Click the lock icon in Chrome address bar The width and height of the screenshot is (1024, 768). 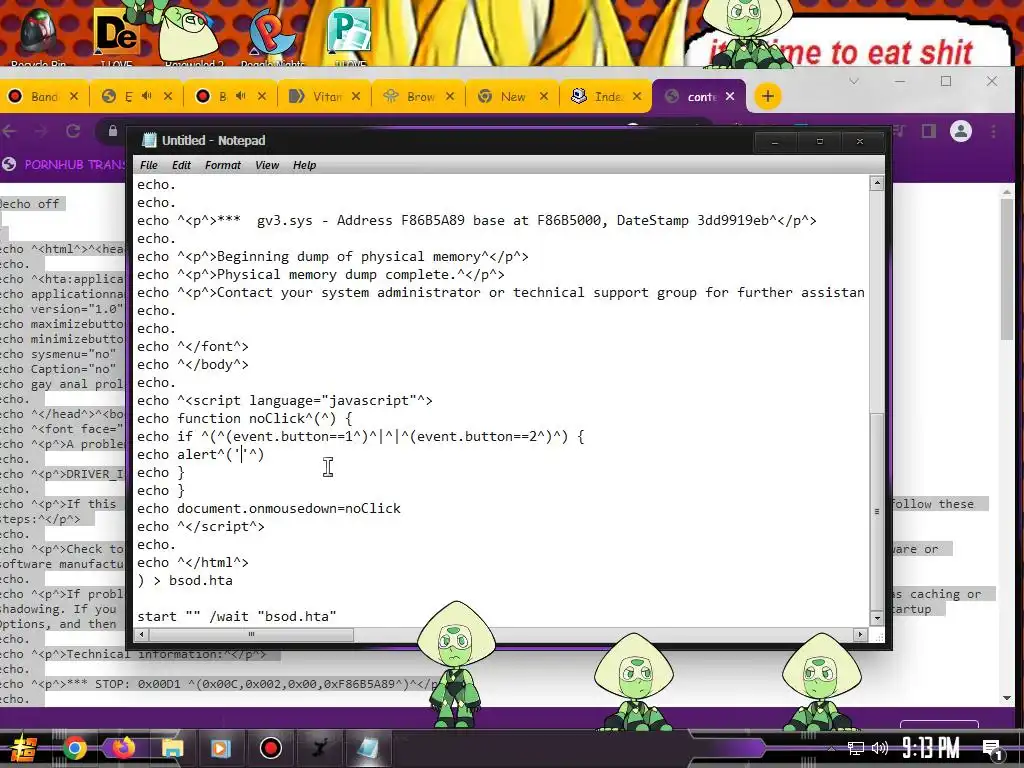(x=112, y=131)
